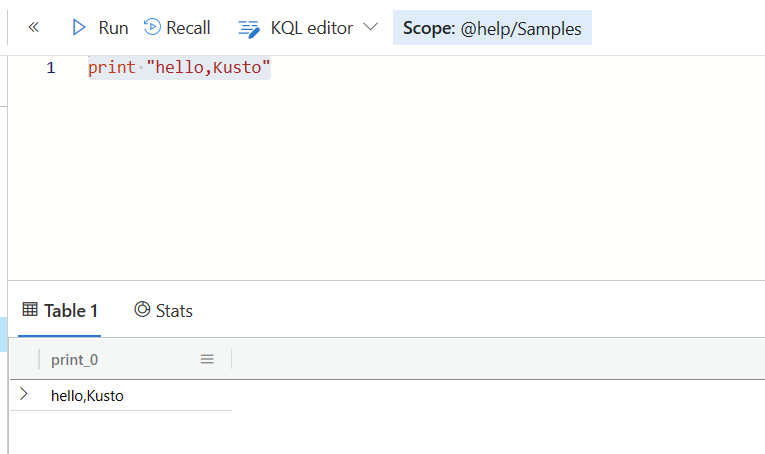The height and width of the screenshot is (454, 765).
Task: Click the divider right of print_0 column
Action: click(x=231, y=359)
